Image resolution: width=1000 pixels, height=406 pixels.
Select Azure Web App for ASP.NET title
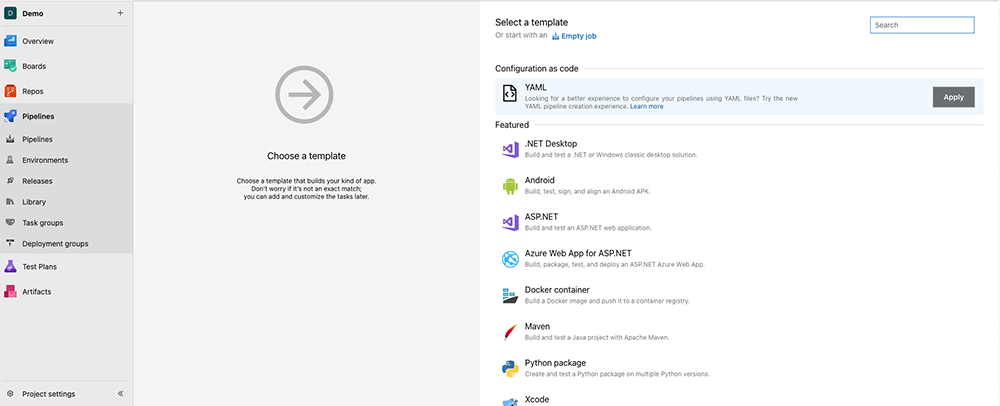click(x=578, y=253)
